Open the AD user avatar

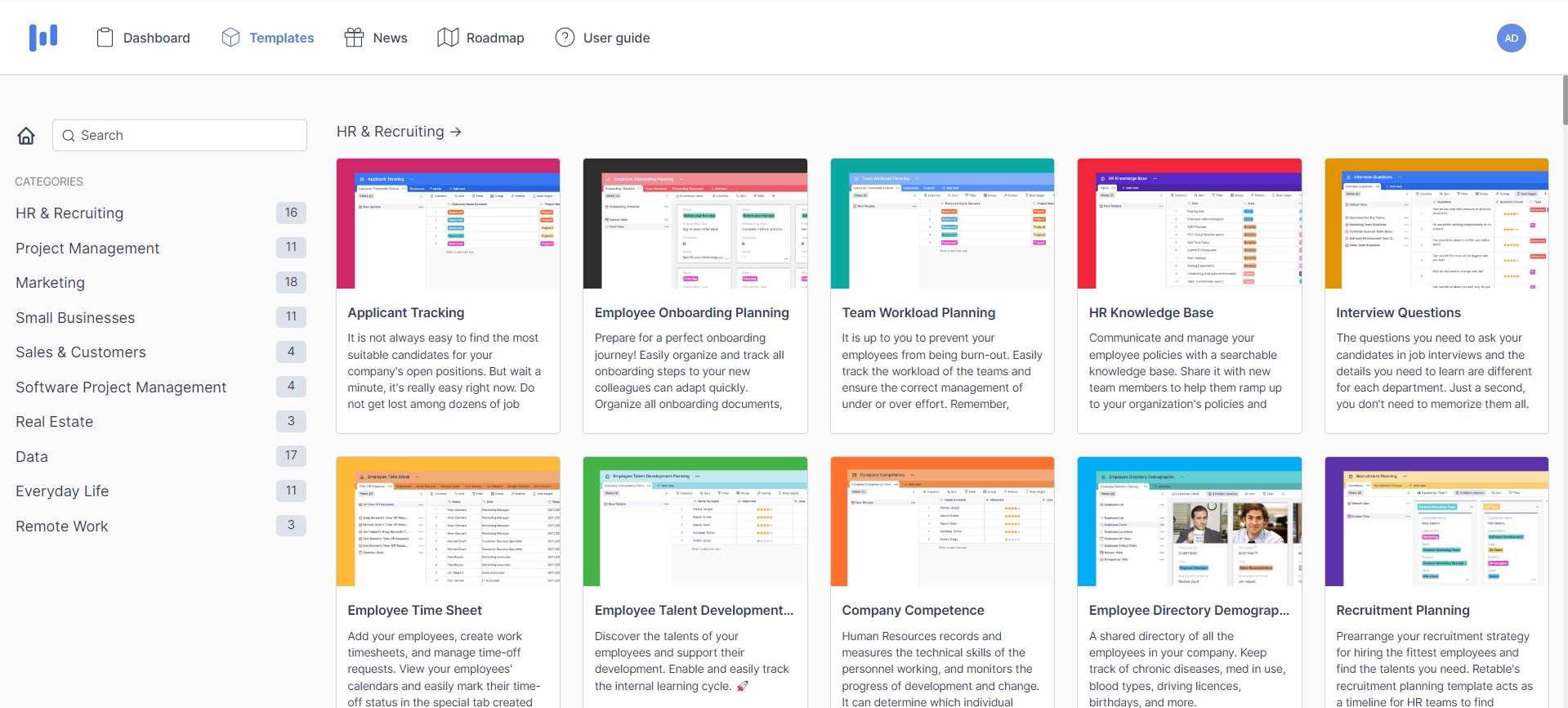pyautogui.click(x=1511, y=38)
